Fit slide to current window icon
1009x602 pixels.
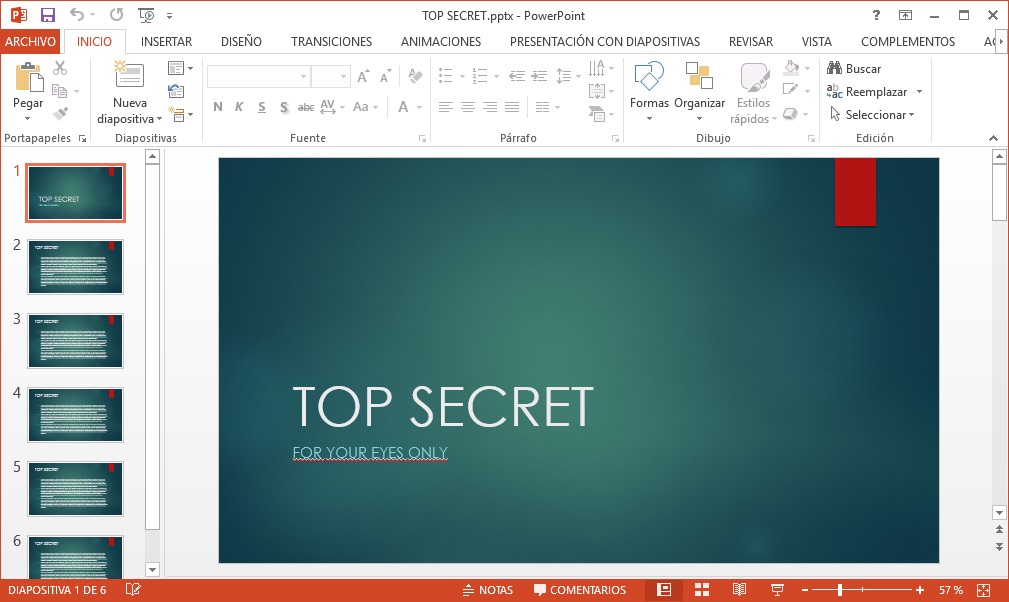984,590
